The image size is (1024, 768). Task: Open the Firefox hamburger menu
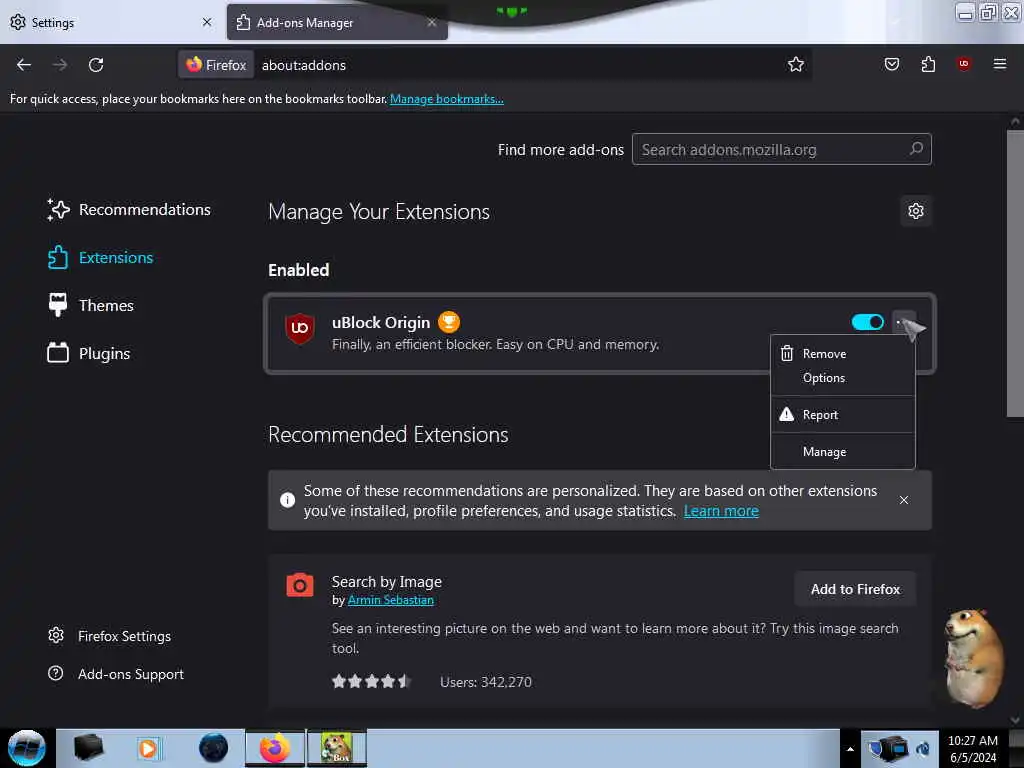999,64
